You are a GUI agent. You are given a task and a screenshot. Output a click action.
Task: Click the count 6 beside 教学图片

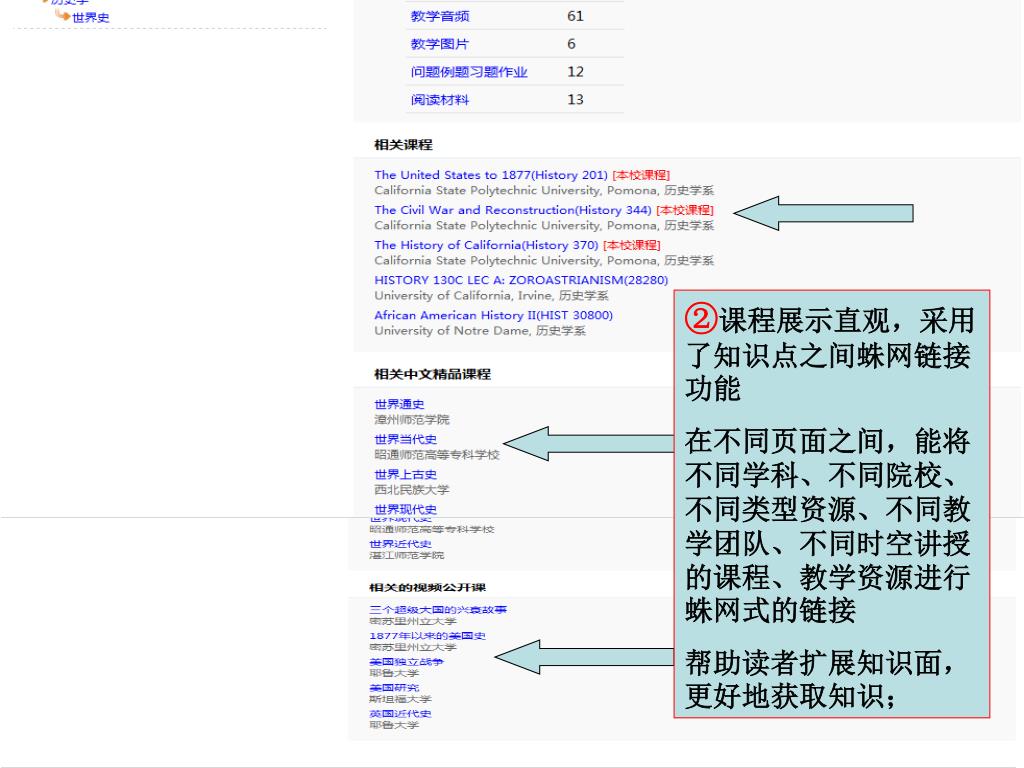click(571, 44)
